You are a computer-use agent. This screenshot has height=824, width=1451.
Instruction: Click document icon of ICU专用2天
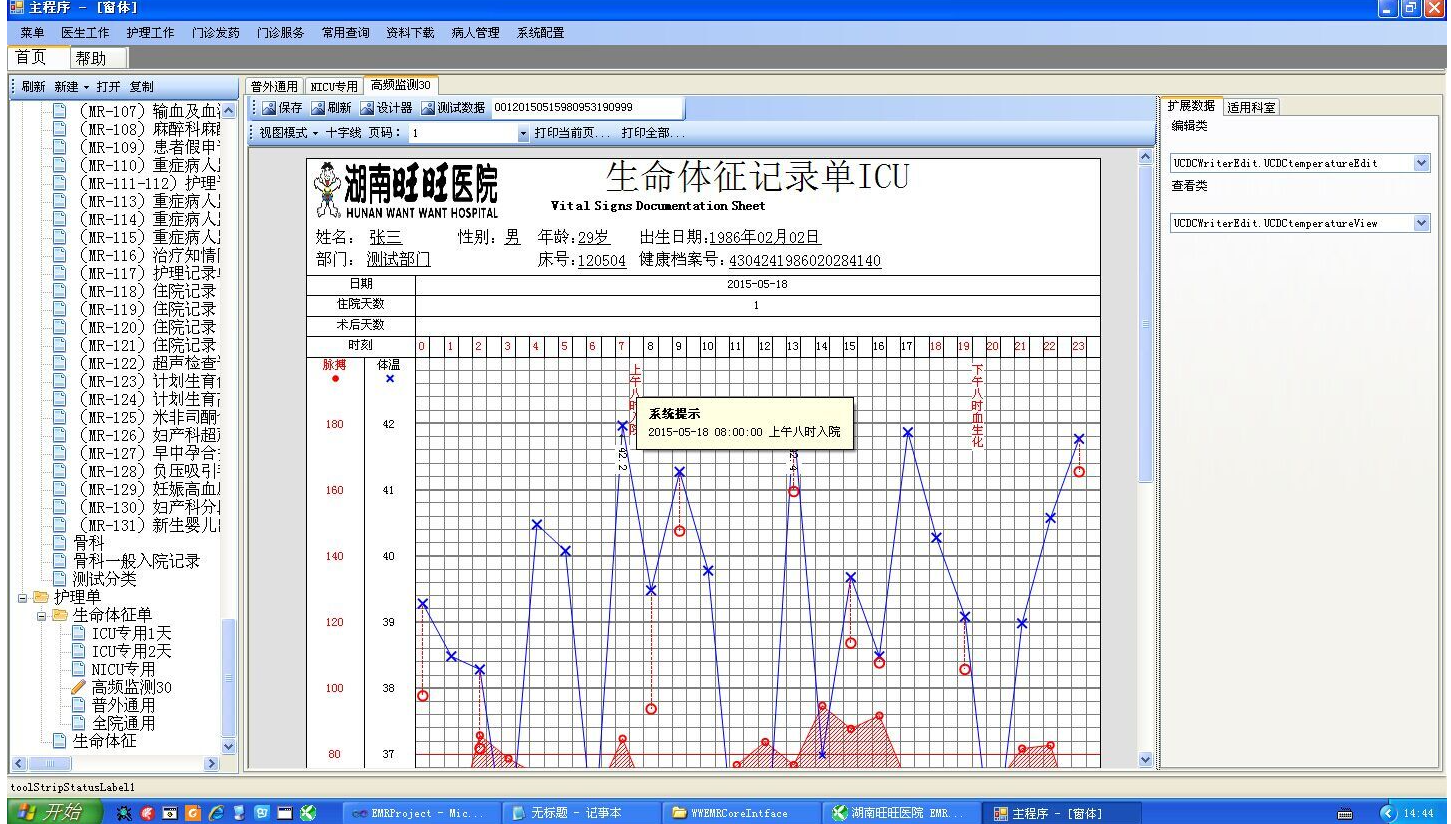click(78, 651)
